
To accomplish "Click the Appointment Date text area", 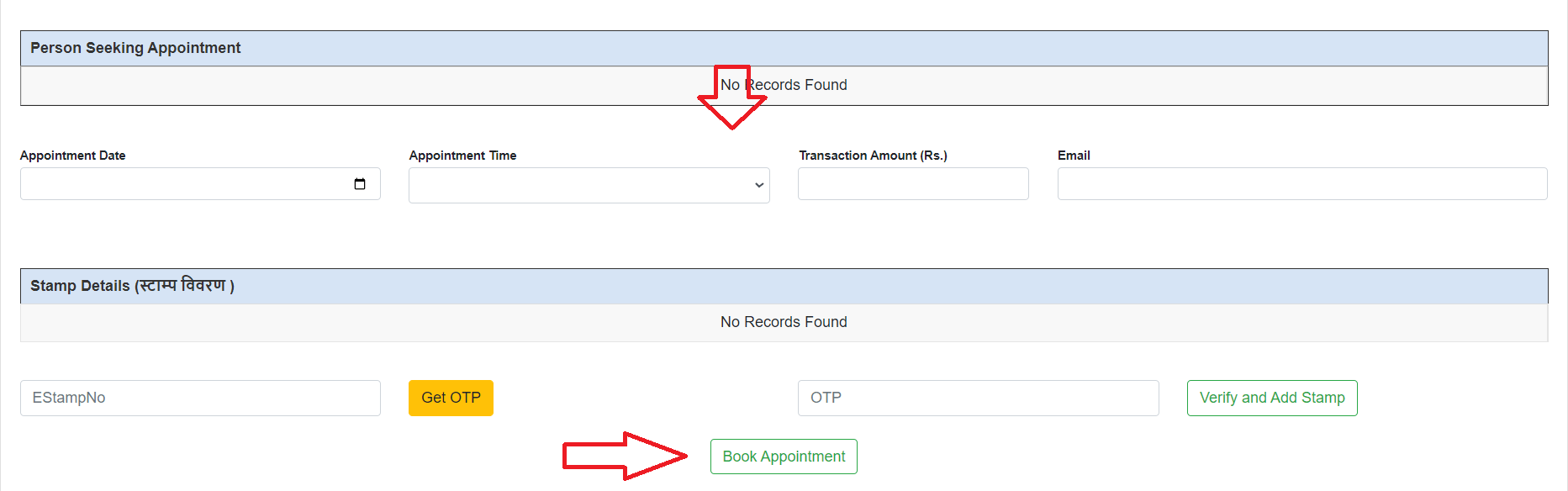I will (x=185, y=184).
